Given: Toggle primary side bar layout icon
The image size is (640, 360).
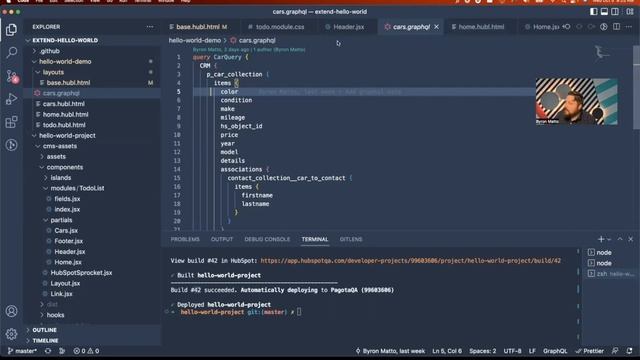Looking at the screenshot, I should pyautogui.click(x=593, y=11).
